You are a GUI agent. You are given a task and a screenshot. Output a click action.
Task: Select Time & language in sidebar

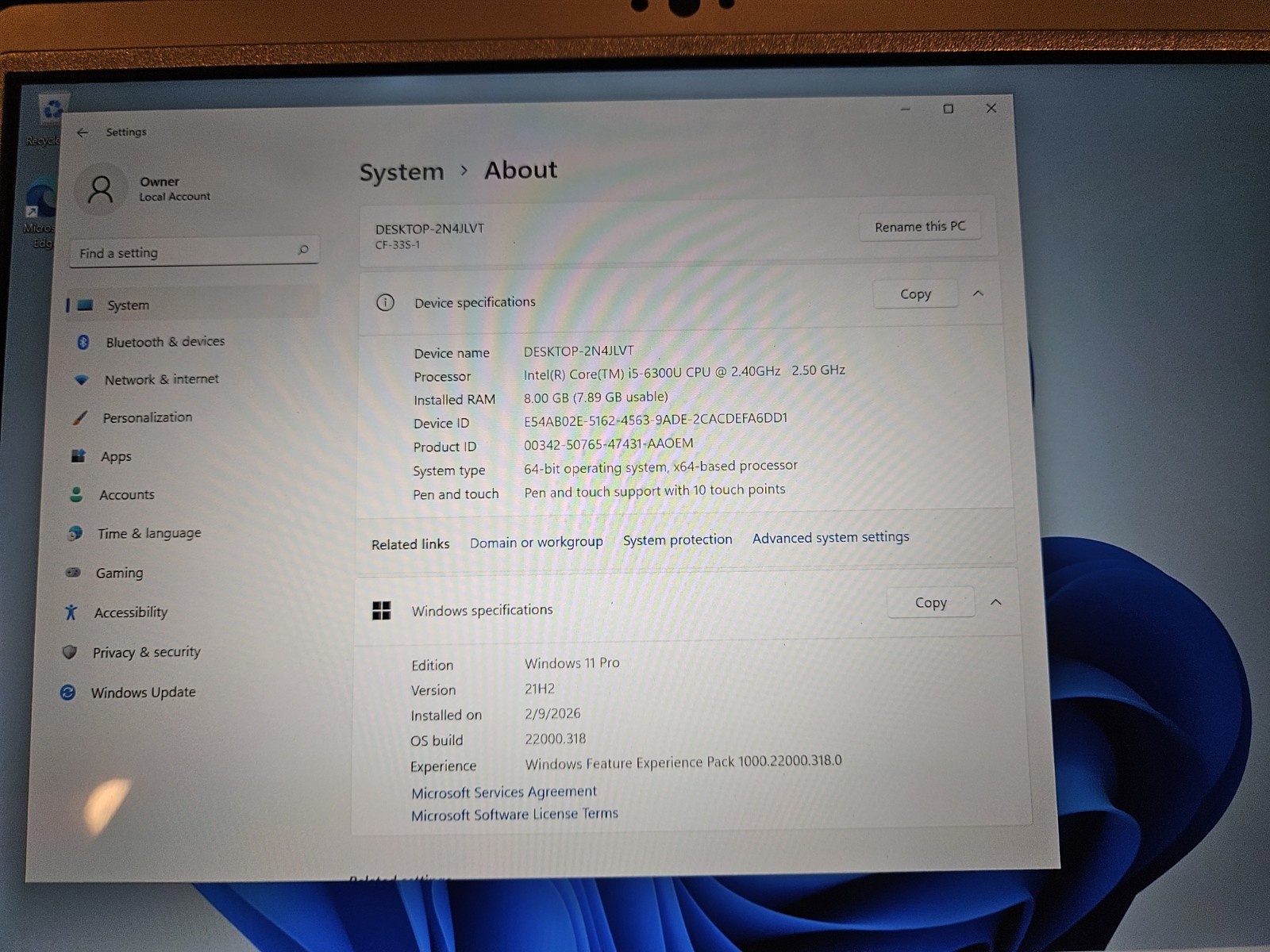[149, 534]
